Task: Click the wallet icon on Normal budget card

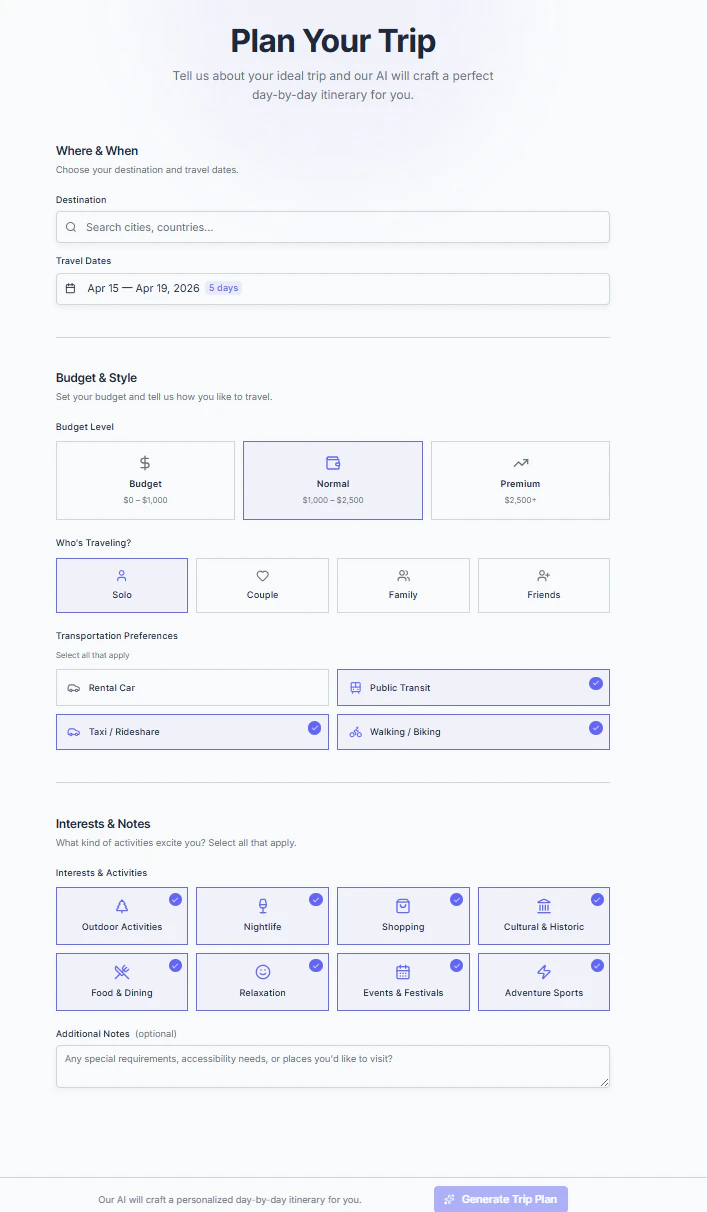Action: (x=333, y=463)
